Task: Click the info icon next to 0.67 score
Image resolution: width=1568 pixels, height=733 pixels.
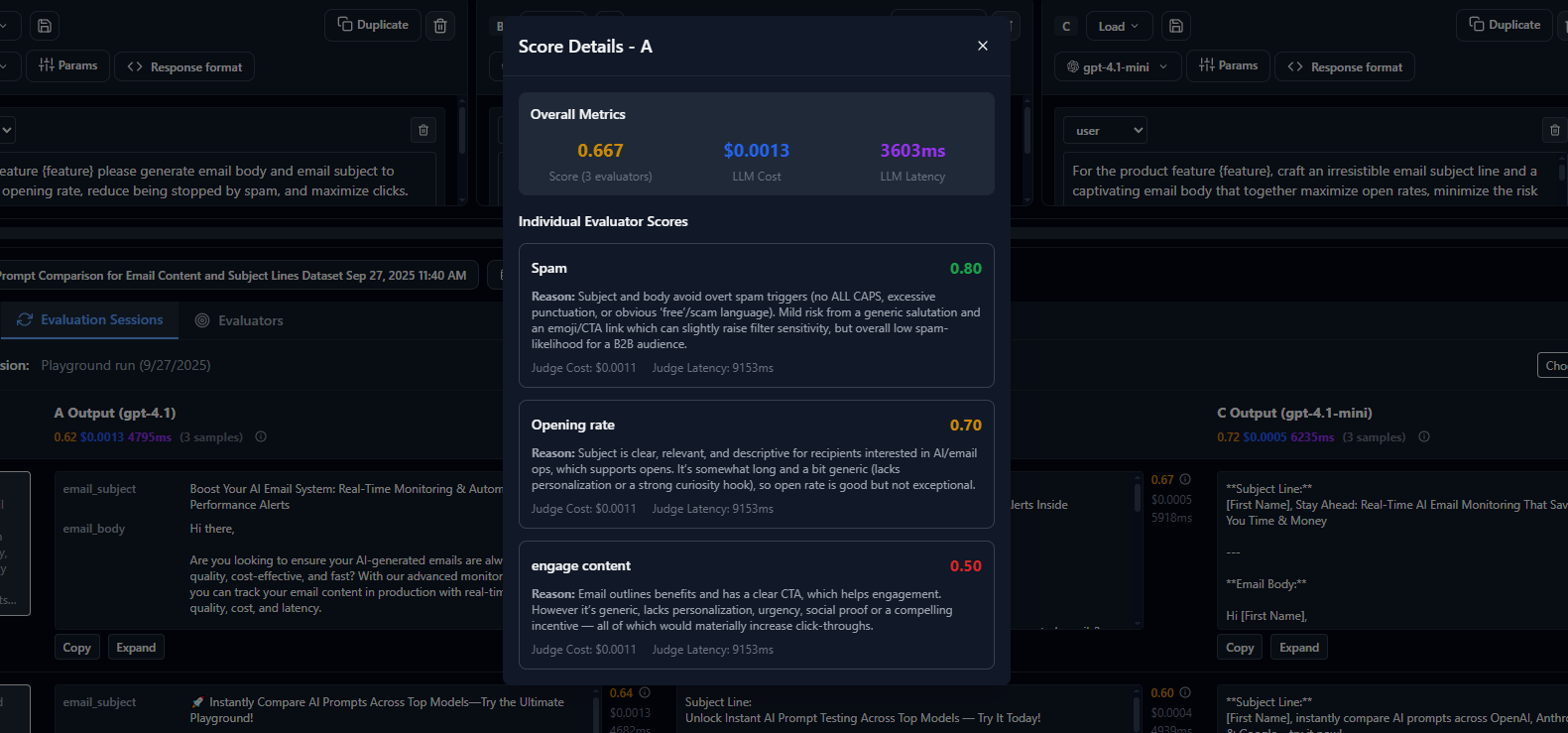Action: pos(1185,479)
